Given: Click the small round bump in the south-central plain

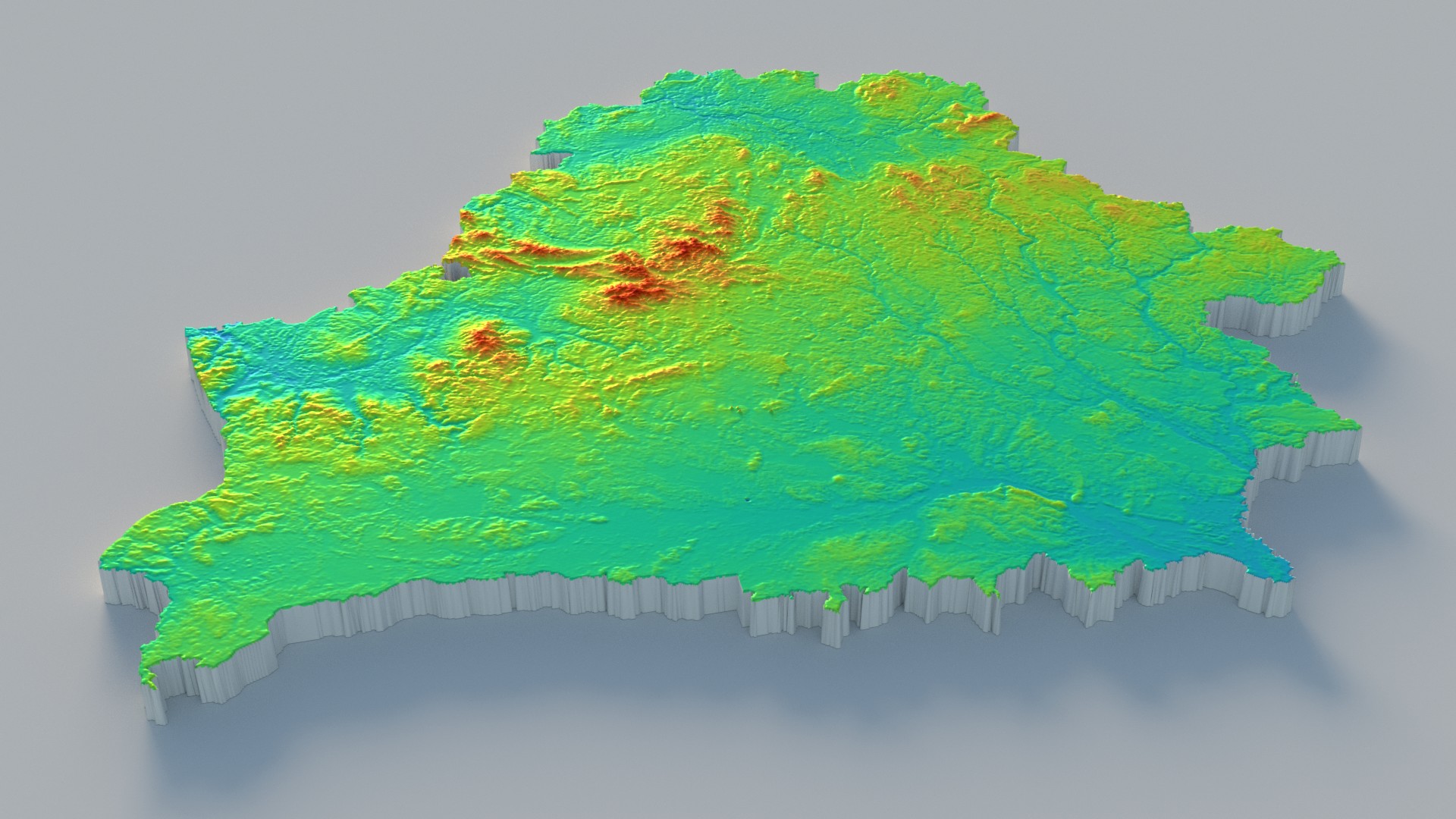Looking at the screenshot, I should coord(837,479).
